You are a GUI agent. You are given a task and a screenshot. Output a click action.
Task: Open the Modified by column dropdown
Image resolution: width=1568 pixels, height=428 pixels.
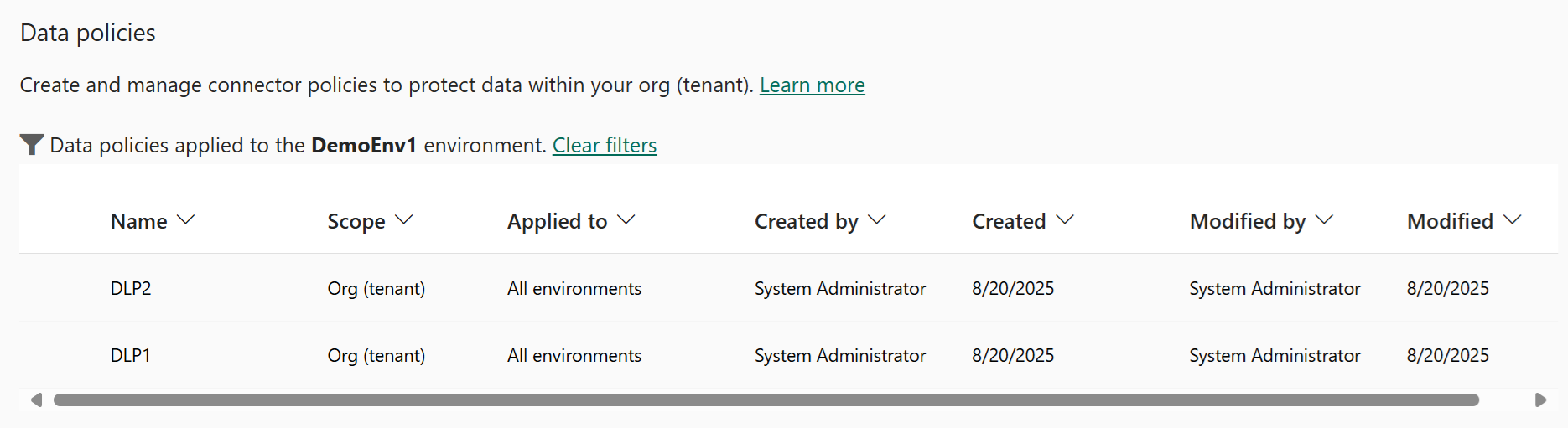[x=1325, y=220]
